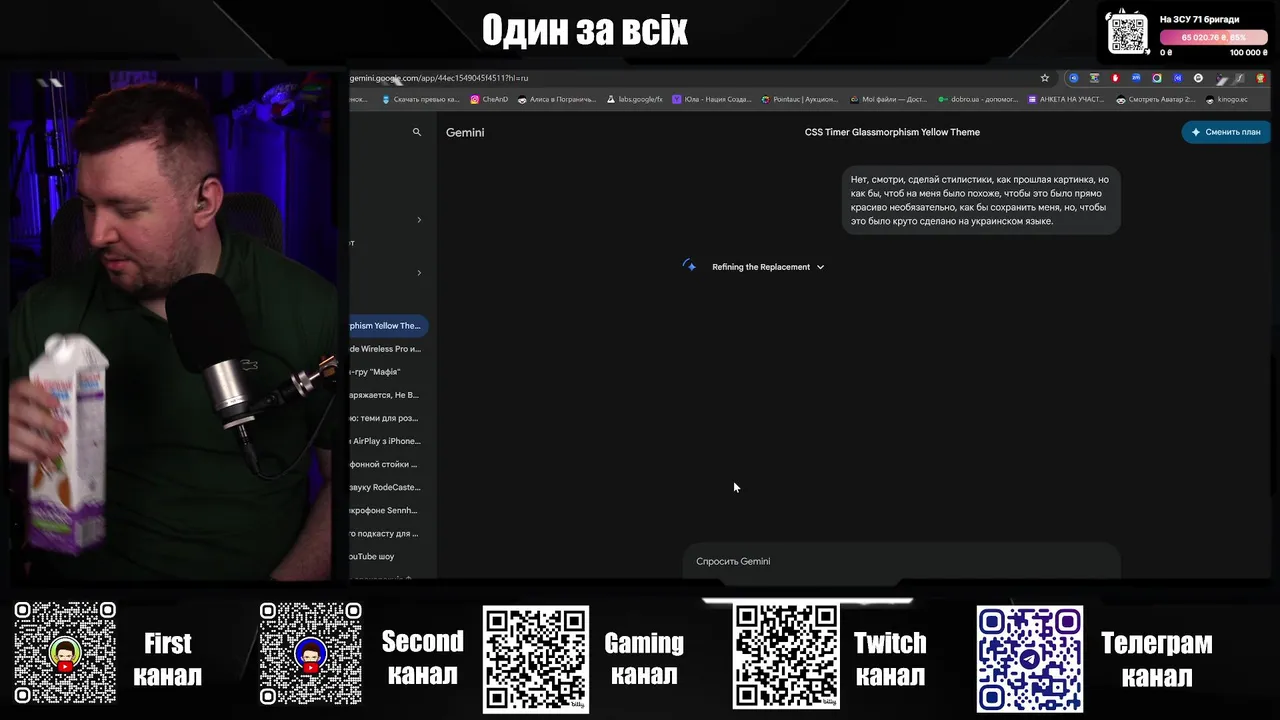Image resolution: width=1280 pixels, height=720 pixels.
Task: Click the pink donation progress bar
Action: coord(1213,38)
